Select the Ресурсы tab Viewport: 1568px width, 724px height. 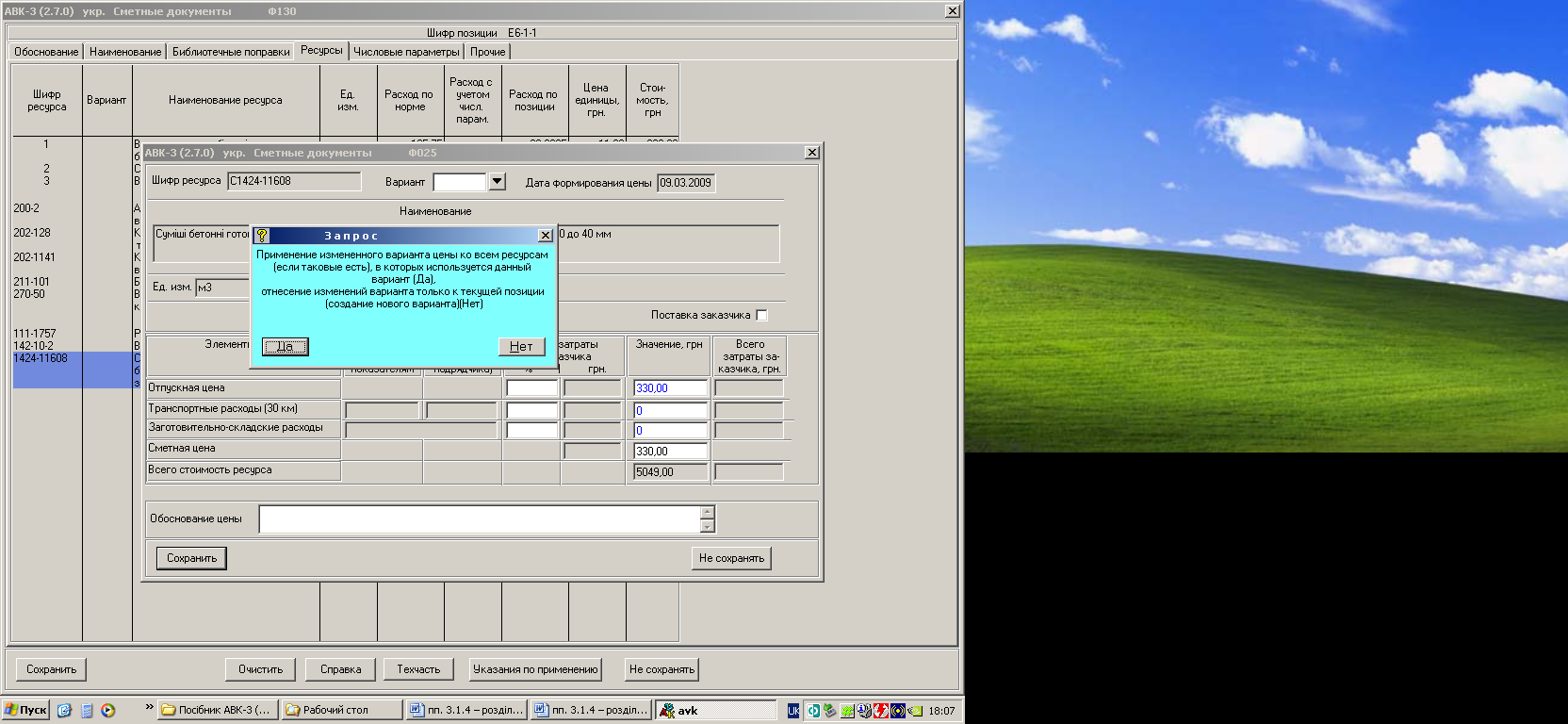point(321,51)
